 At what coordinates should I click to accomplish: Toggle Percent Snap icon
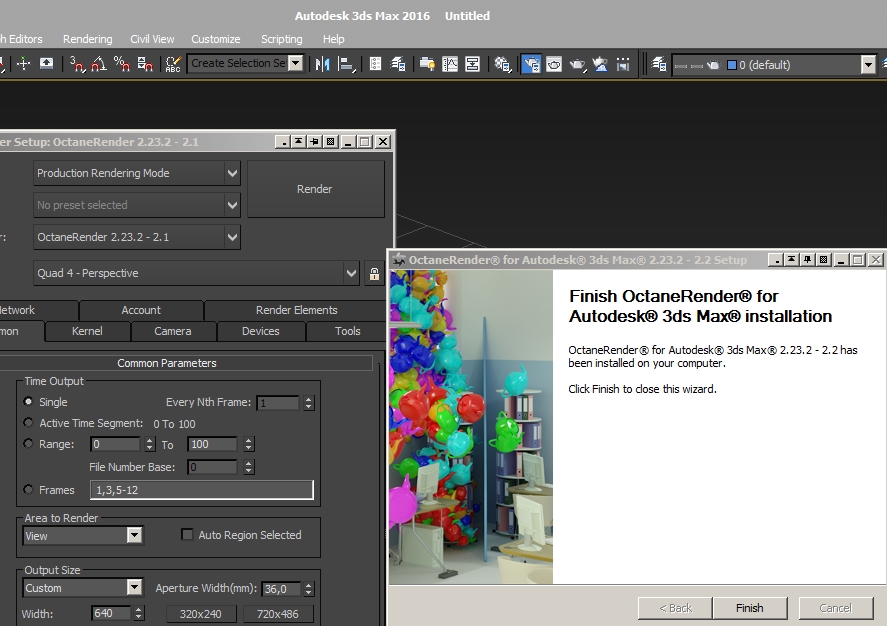click(122, 64)
